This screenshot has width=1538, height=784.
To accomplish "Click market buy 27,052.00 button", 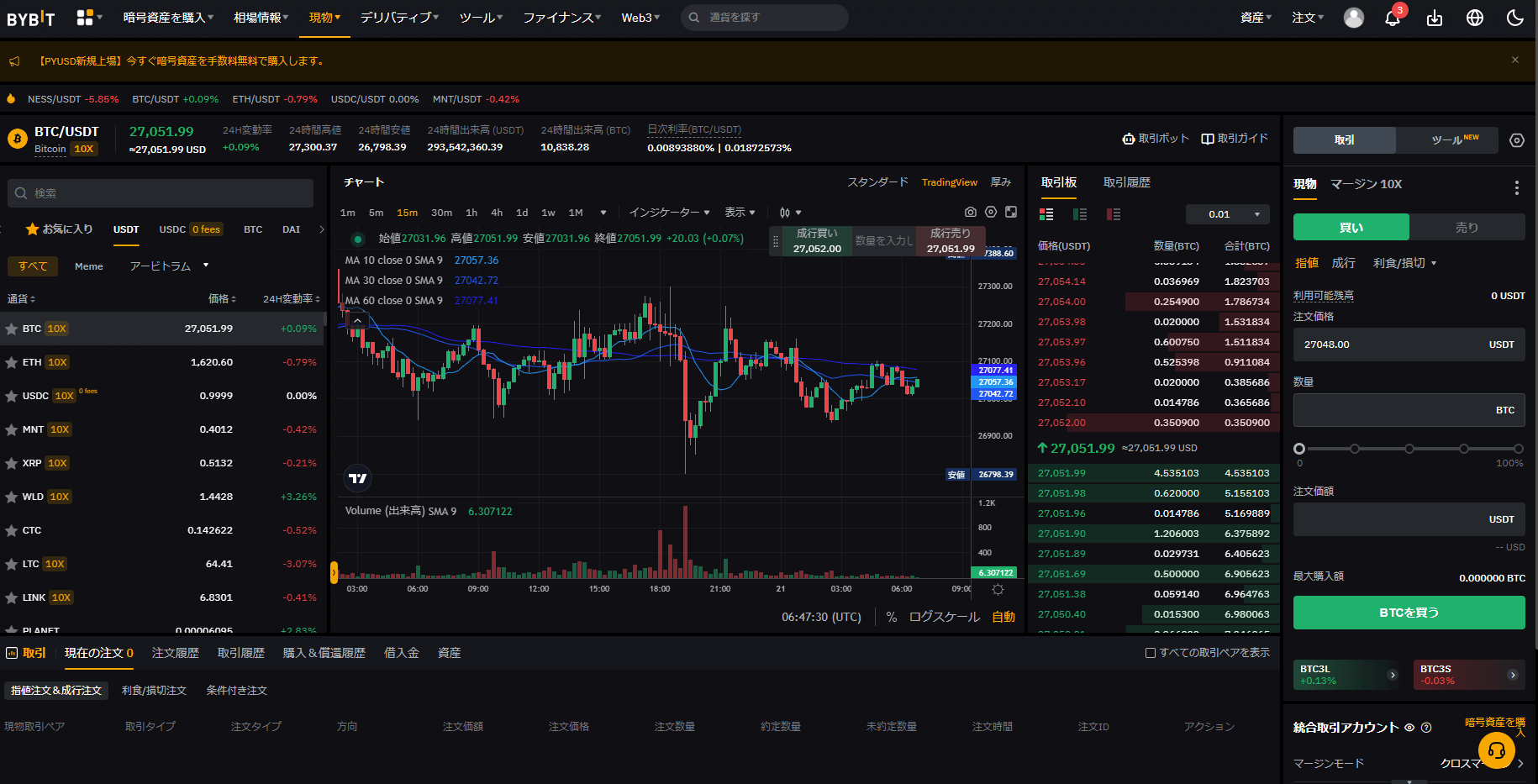I will 817,240.
